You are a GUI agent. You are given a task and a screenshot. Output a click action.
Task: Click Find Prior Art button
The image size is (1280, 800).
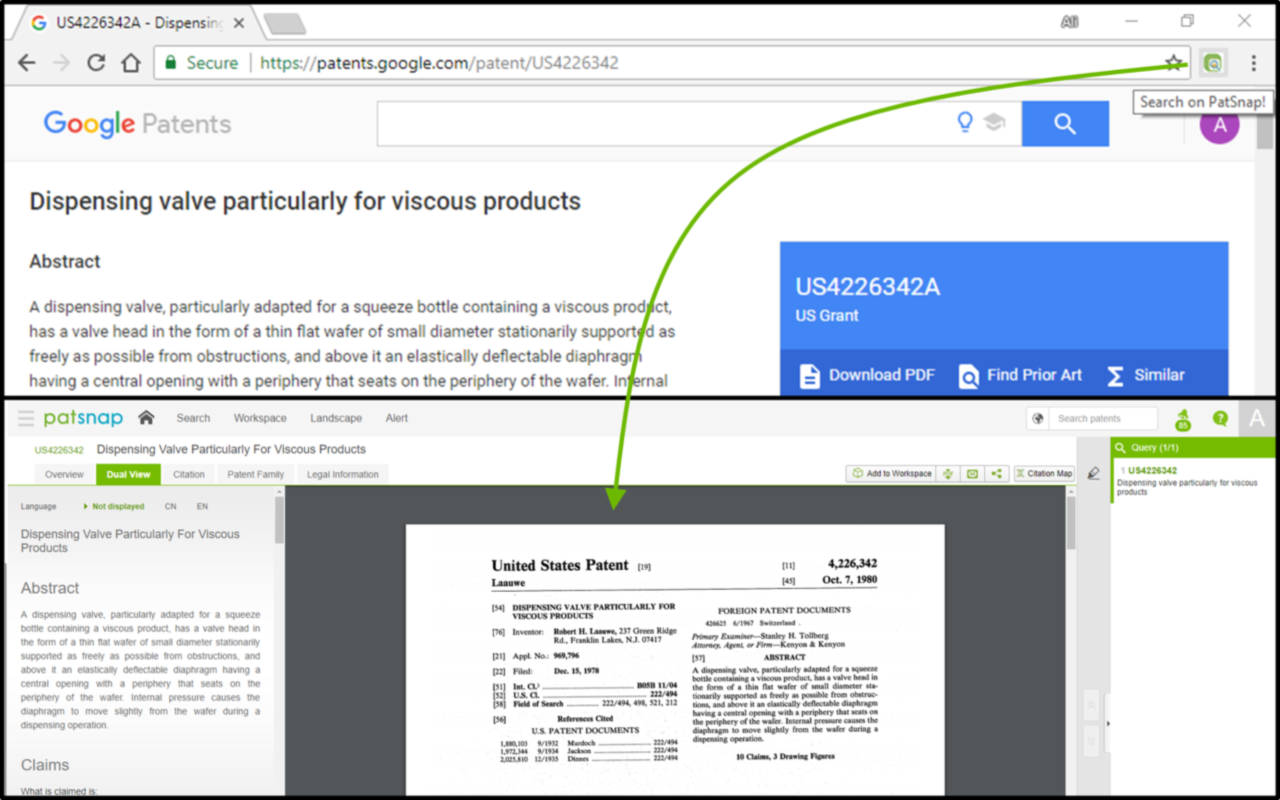(1020, 375)
